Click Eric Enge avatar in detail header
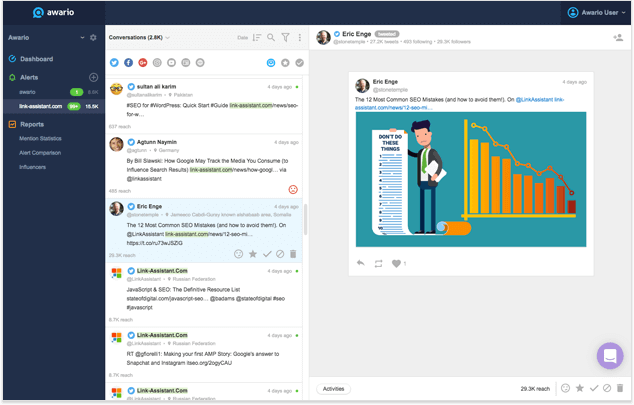The height and width of the screenshot is (405, 634). tap(323, 38)
